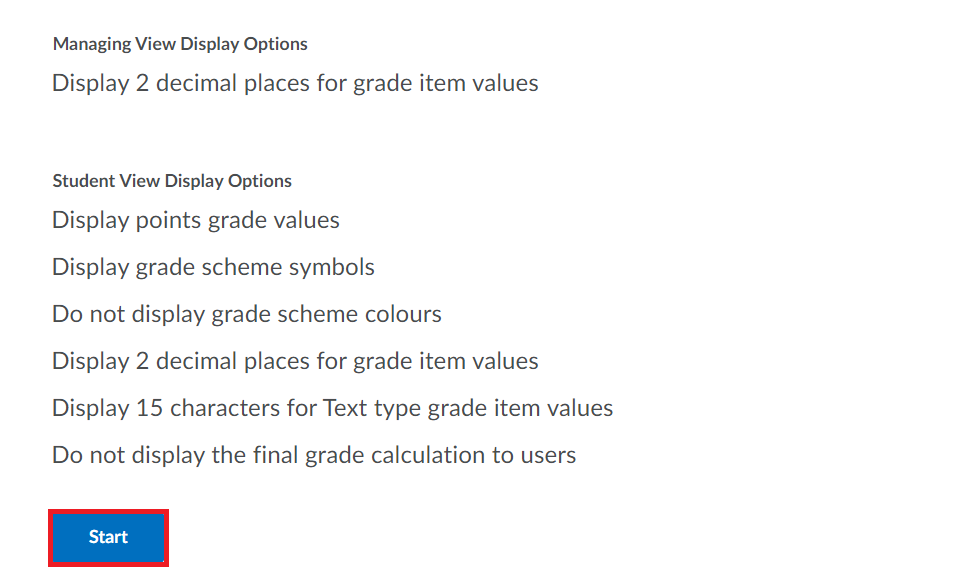
Task: Click decimal places line under Managing View
Action: tap(295, 83)
